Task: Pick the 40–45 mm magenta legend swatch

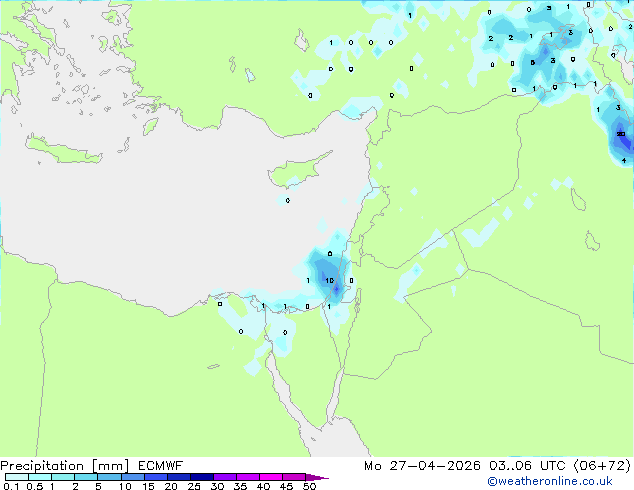Action: point(271,477)
